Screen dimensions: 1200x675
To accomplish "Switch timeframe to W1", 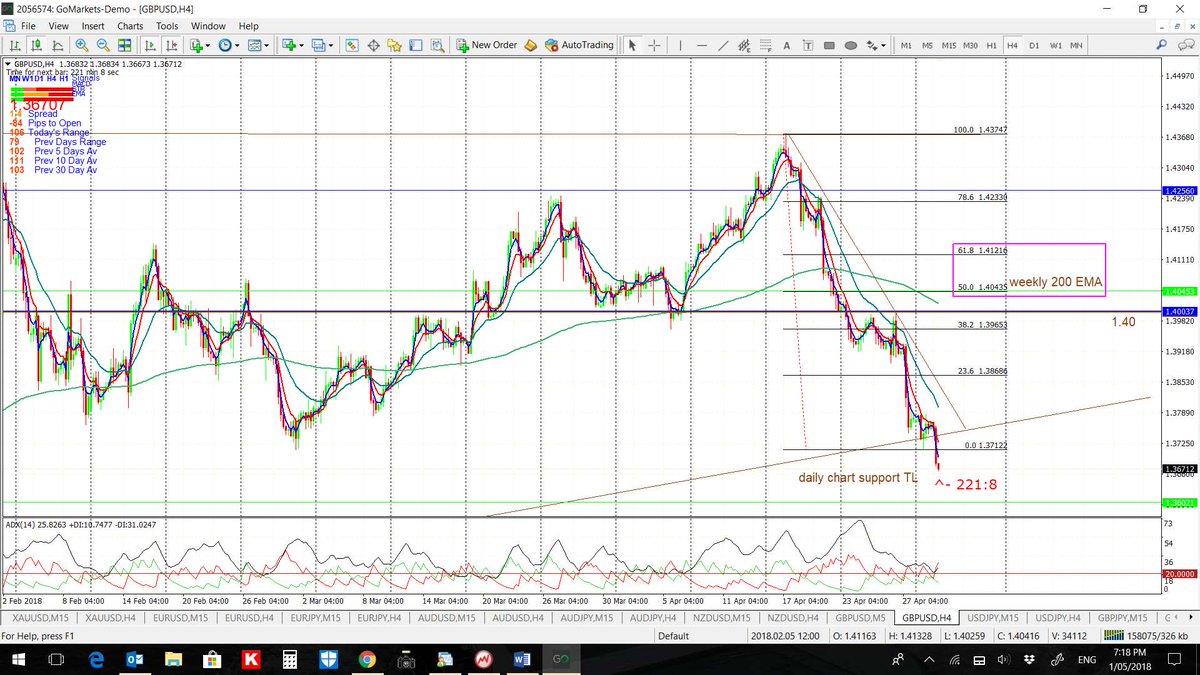I will coord(1055,45).
